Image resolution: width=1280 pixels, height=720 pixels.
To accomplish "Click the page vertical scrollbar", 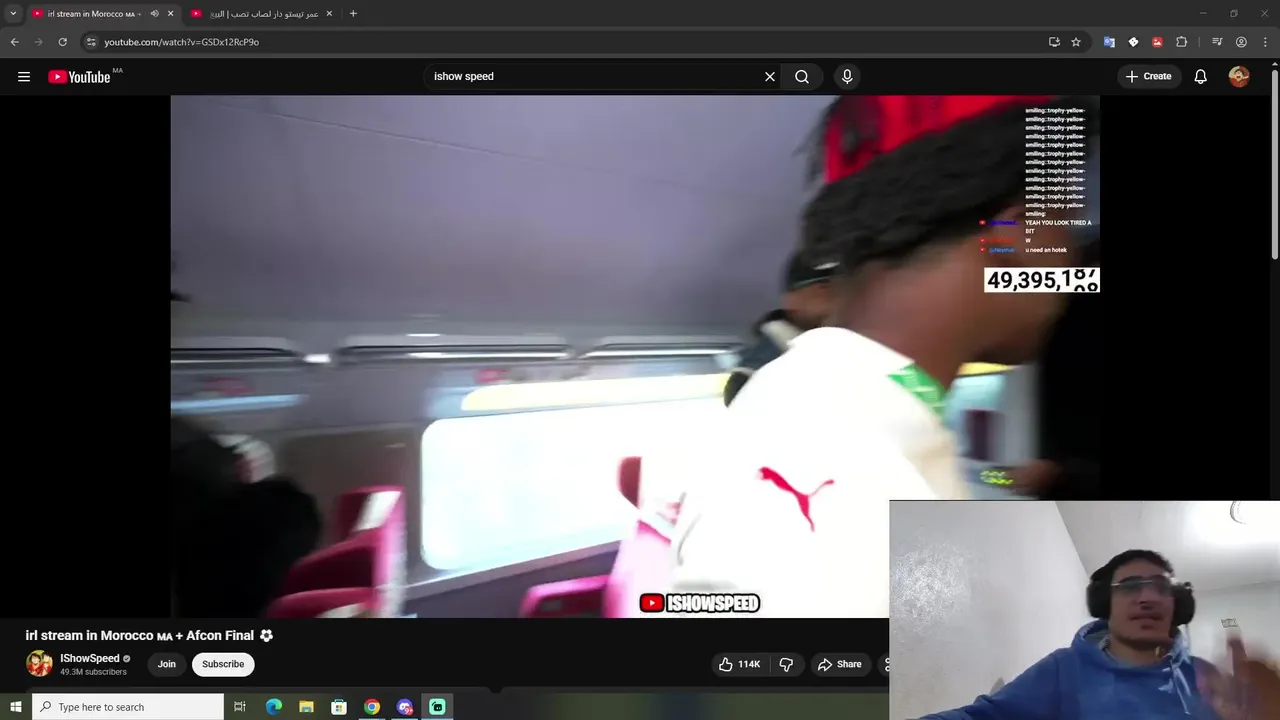I will point(1274,165).
